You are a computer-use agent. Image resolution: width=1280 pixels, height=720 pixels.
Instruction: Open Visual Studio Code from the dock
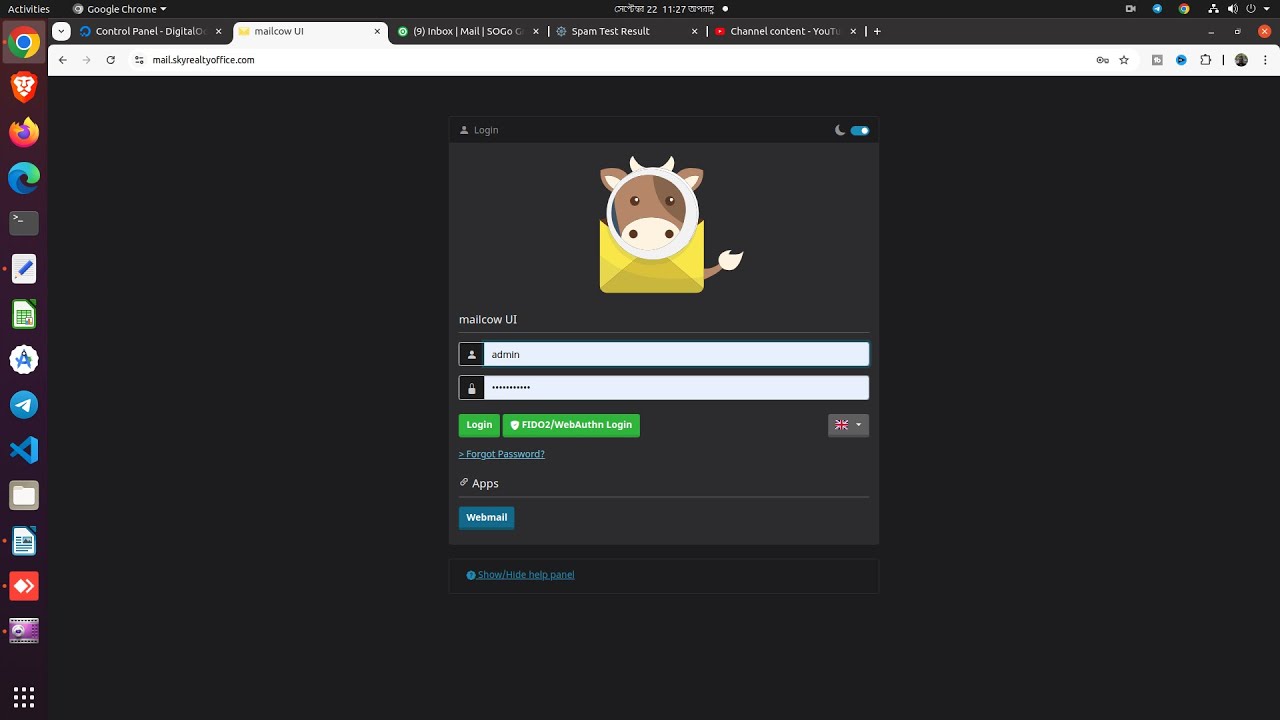24,450
